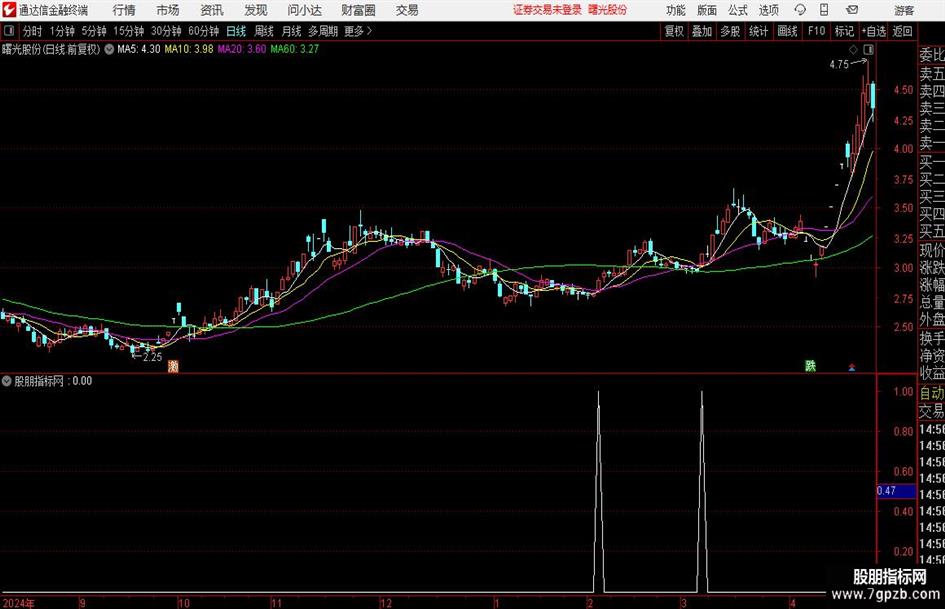Screen dimensions: 945x609
Task: Click the diamond marker icon above chart
Action: pyautogui.click(x=853, y=49)
